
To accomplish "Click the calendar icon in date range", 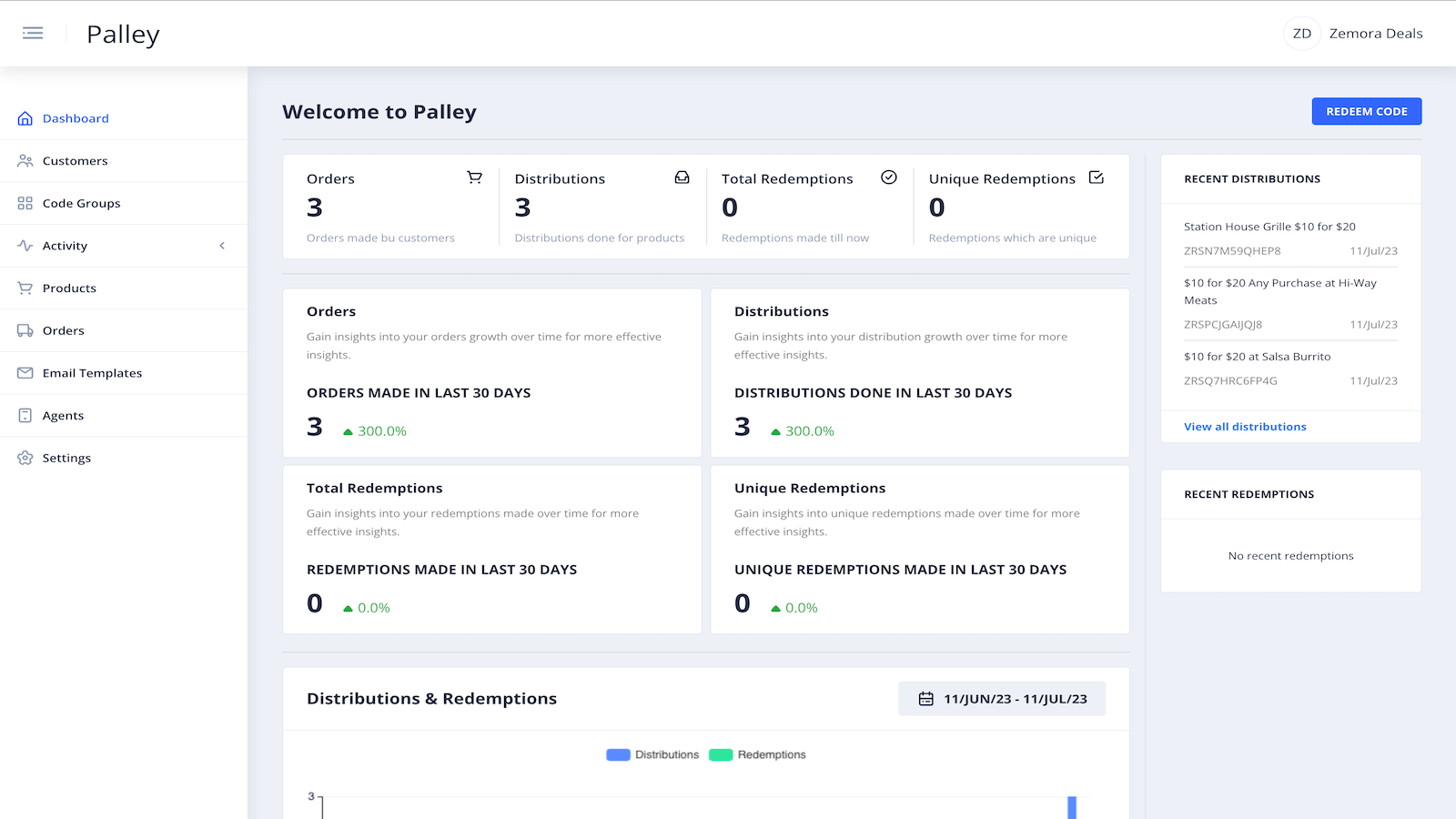I will click(x=926, y=699).
